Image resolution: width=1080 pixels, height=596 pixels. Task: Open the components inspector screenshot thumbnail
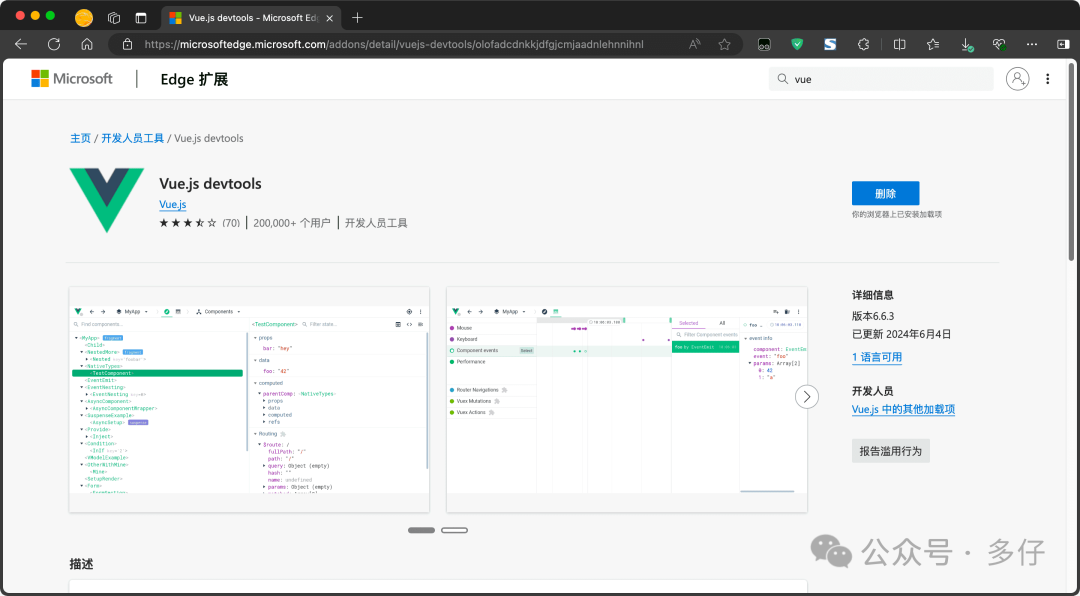(x=249, y=400)
